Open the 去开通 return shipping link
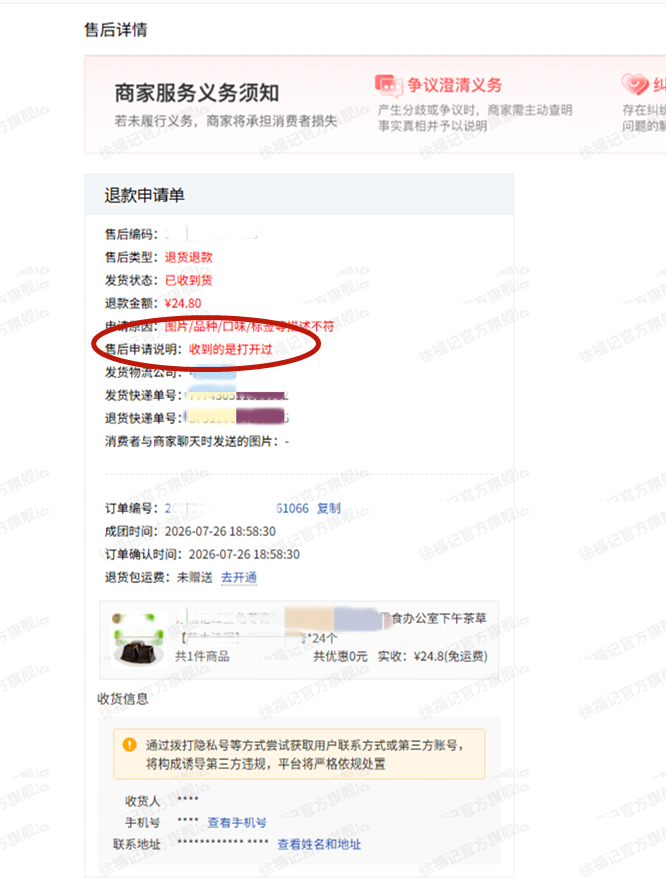Viewport: 666px width, 878px height. pos(239,577)
